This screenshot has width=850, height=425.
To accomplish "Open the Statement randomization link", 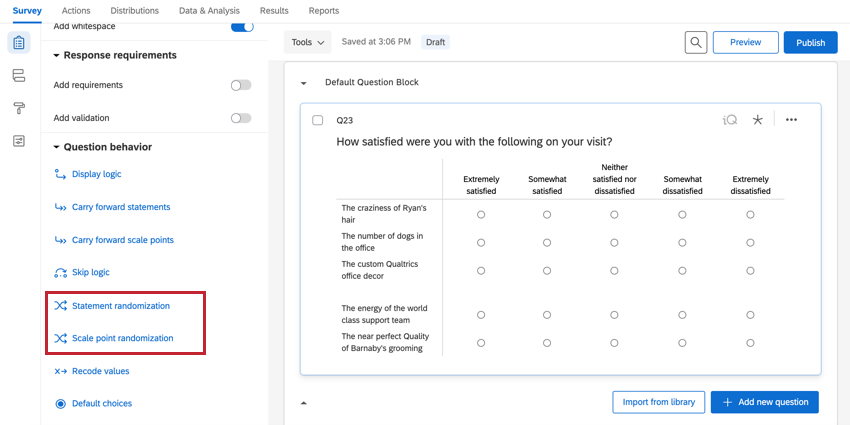I will [x=120, y=306].
